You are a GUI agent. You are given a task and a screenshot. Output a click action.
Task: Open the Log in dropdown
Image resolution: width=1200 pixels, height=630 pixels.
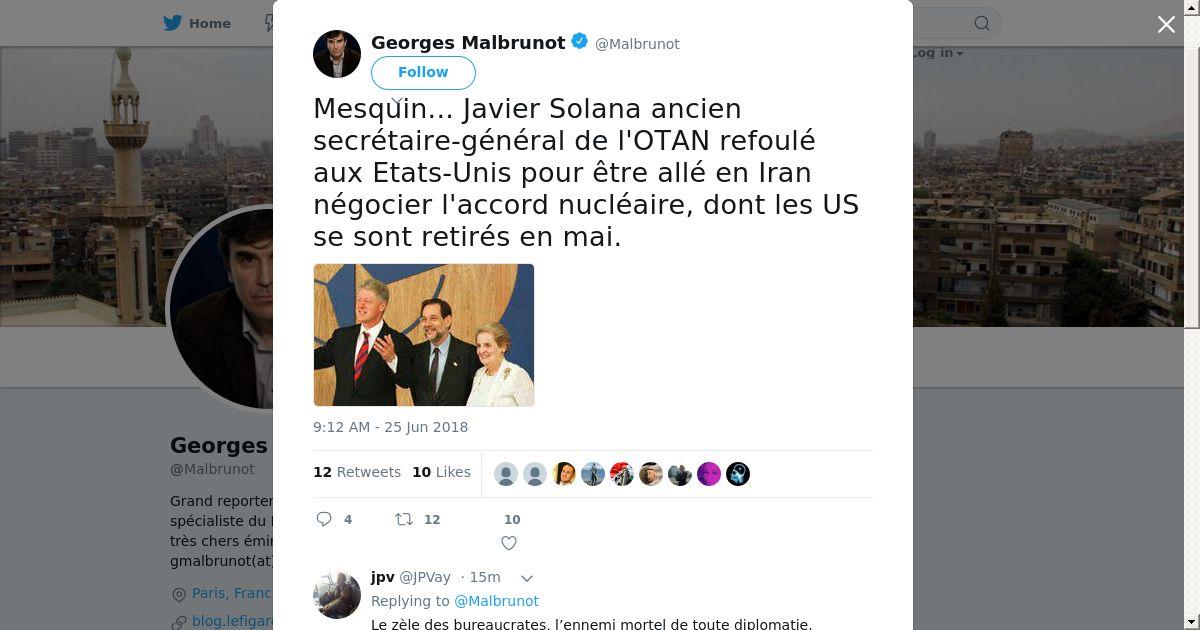(x=937, y=53)
